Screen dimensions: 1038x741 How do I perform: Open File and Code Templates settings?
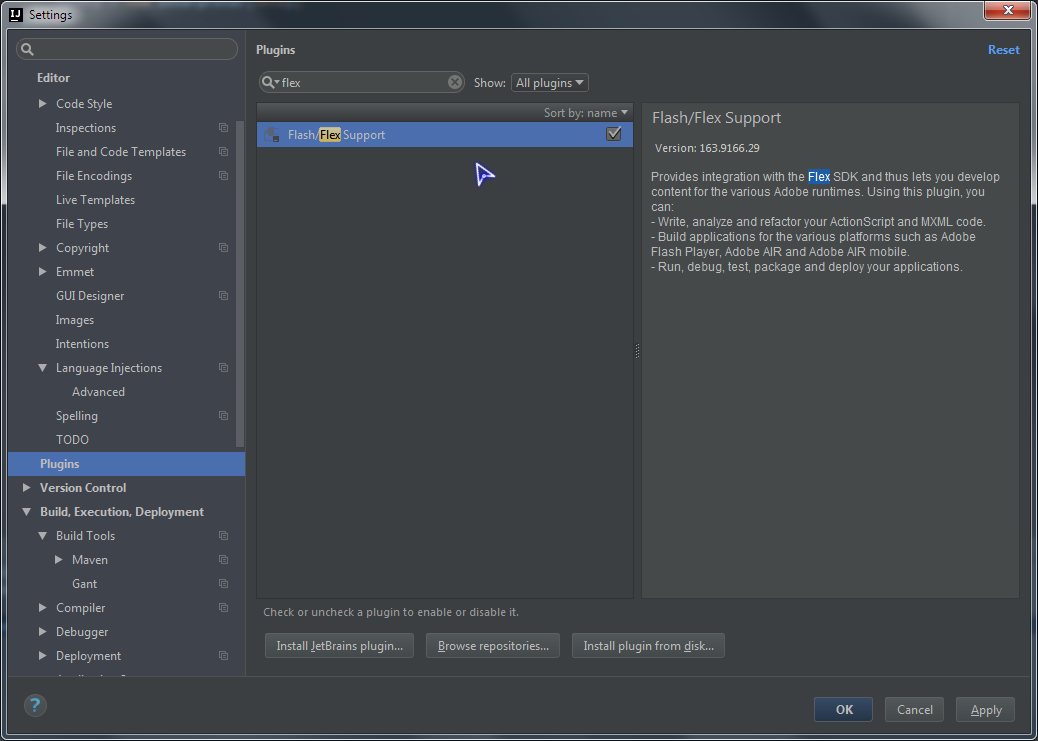click(121, 152)
